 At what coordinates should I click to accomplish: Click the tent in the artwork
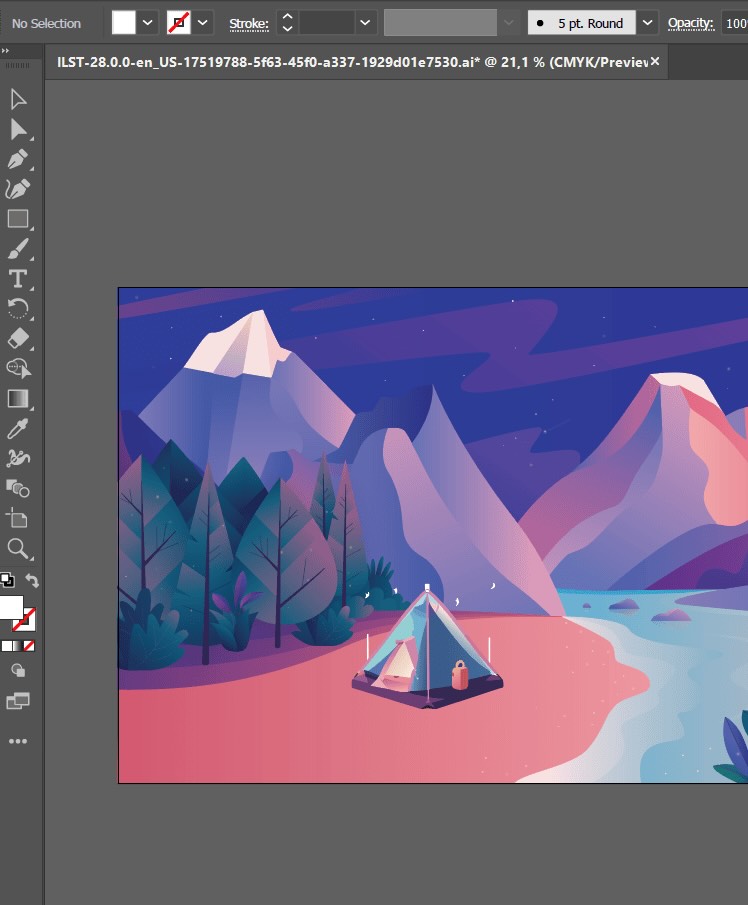pyautogui.click(x=427, y=648)
